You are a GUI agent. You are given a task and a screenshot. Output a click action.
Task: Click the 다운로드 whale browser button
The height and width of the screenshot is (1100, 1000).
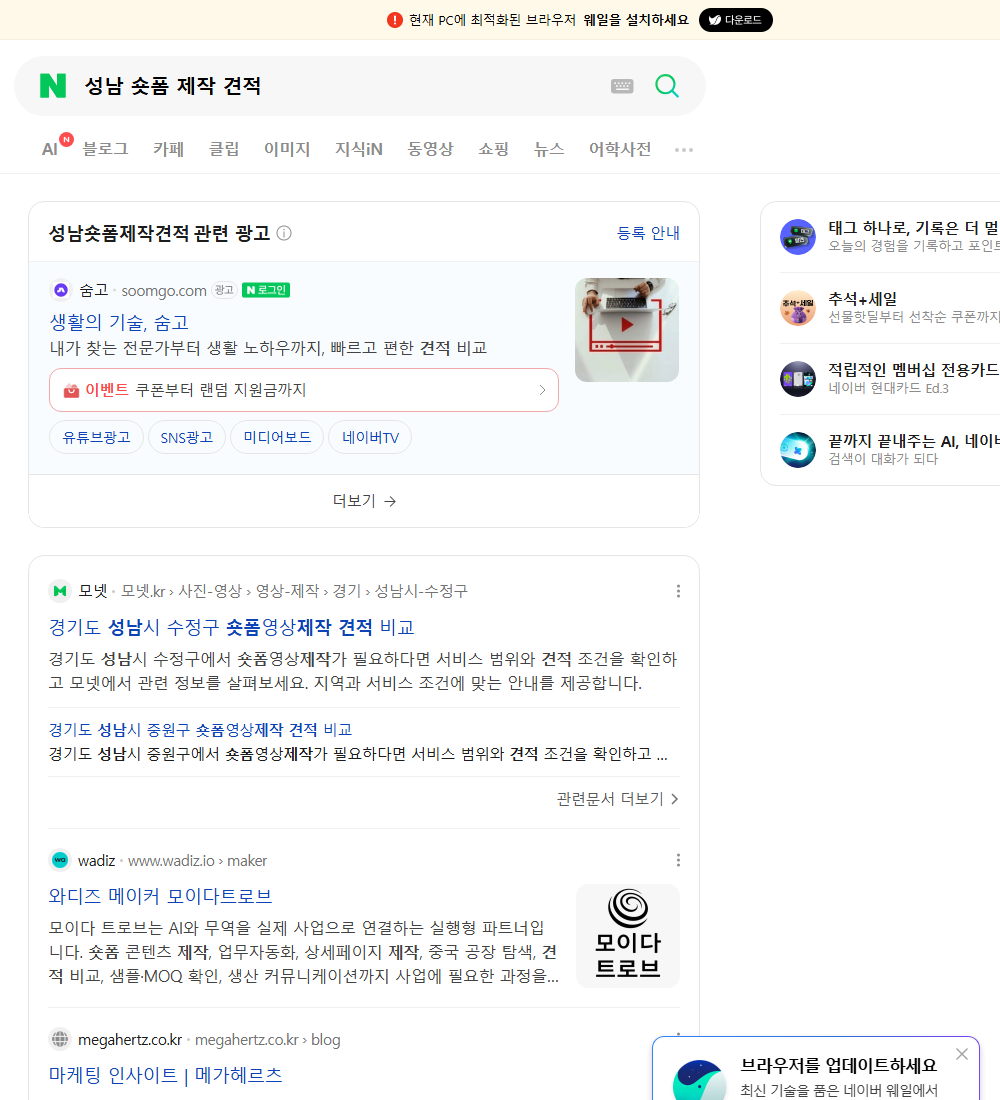pos(735,20)
